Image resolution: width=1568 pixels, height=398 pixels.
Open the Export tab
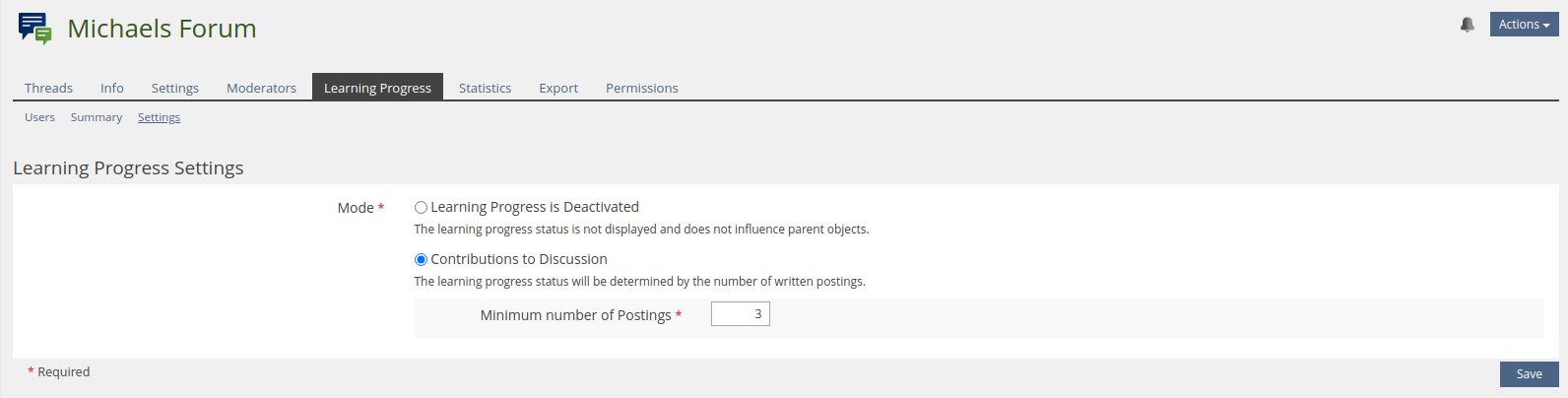(558, 88)
